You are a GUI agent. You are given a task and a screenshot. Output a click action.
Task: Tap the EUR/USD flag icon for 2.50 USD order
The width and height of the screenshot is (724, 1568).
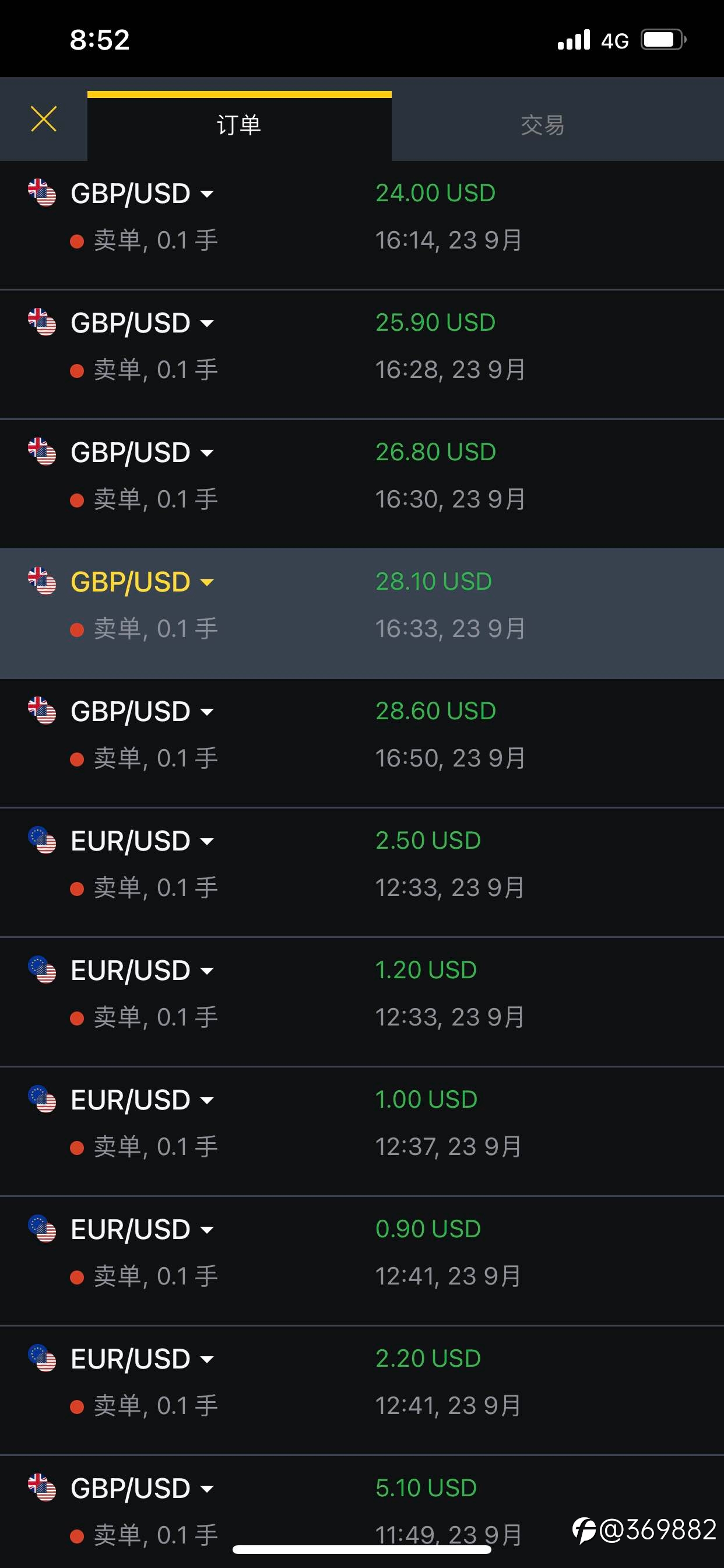coord(42,841)
